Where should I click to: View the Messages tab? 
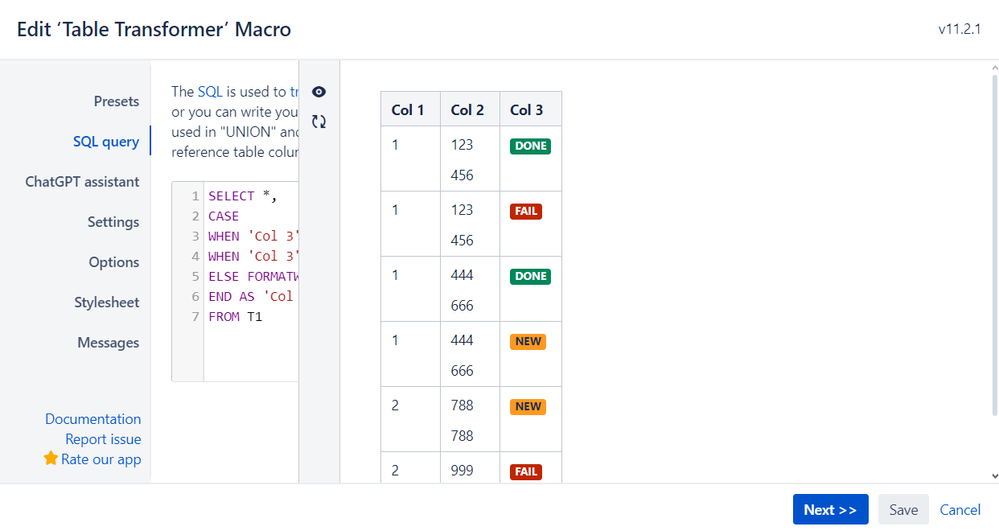(108, 342)
